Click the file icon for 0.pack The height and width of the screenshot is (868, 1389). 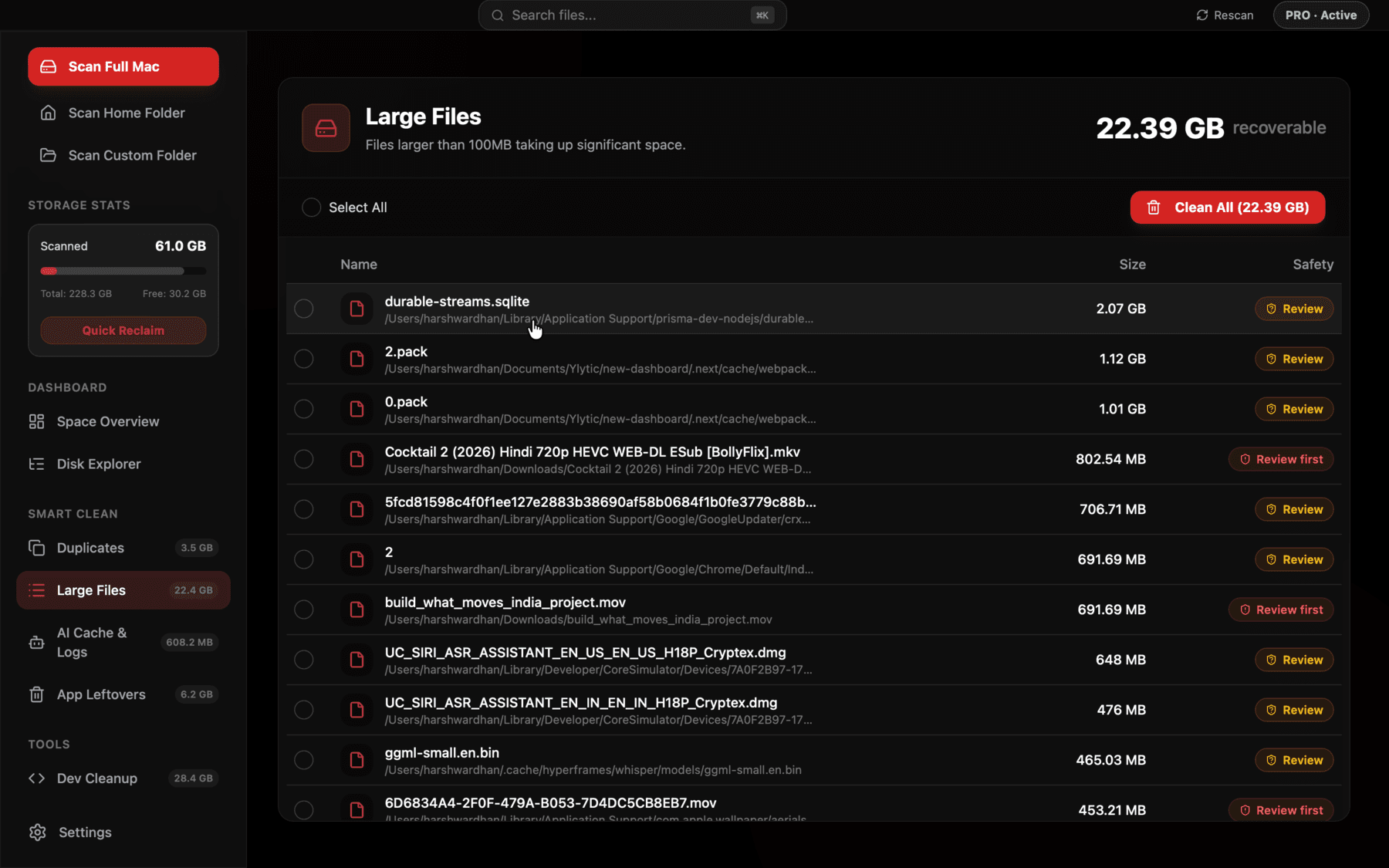[x=357, y=409]
